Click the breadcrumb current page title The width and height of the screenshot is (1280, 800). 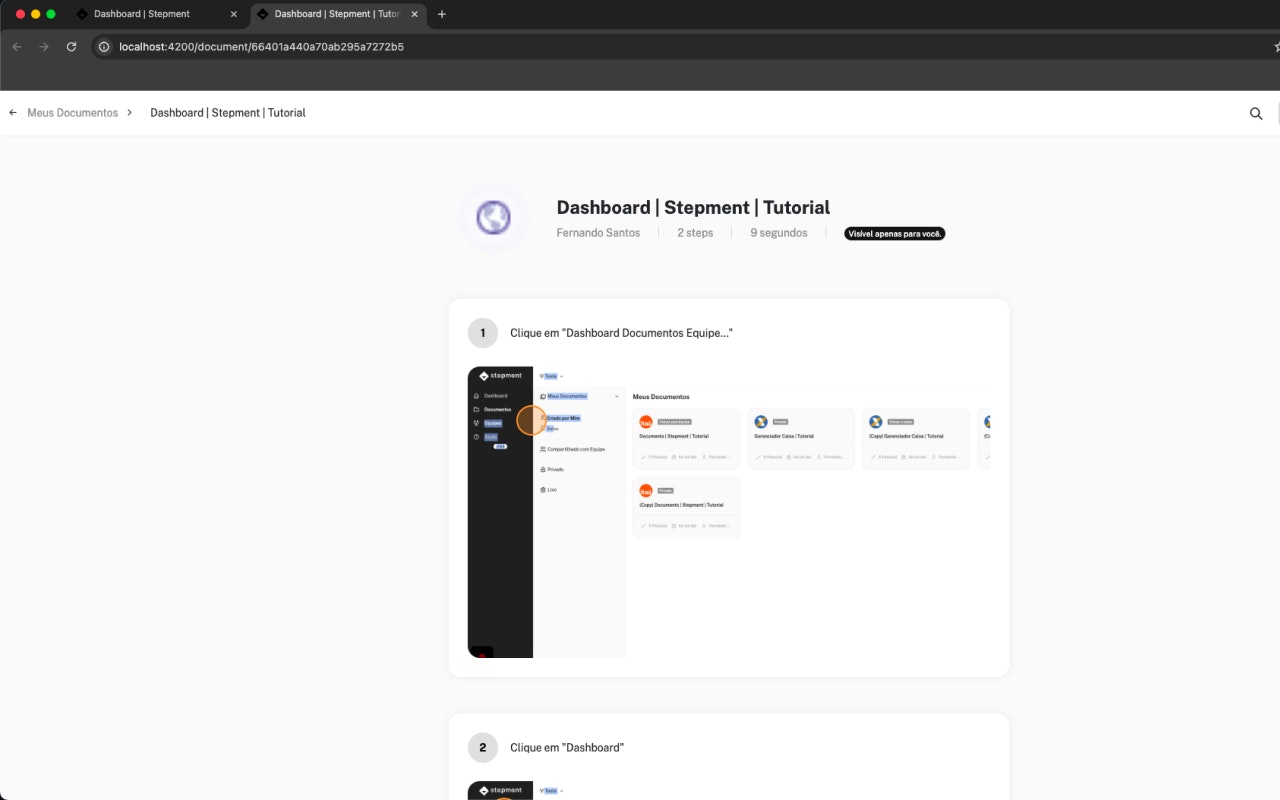coord(228,113)
